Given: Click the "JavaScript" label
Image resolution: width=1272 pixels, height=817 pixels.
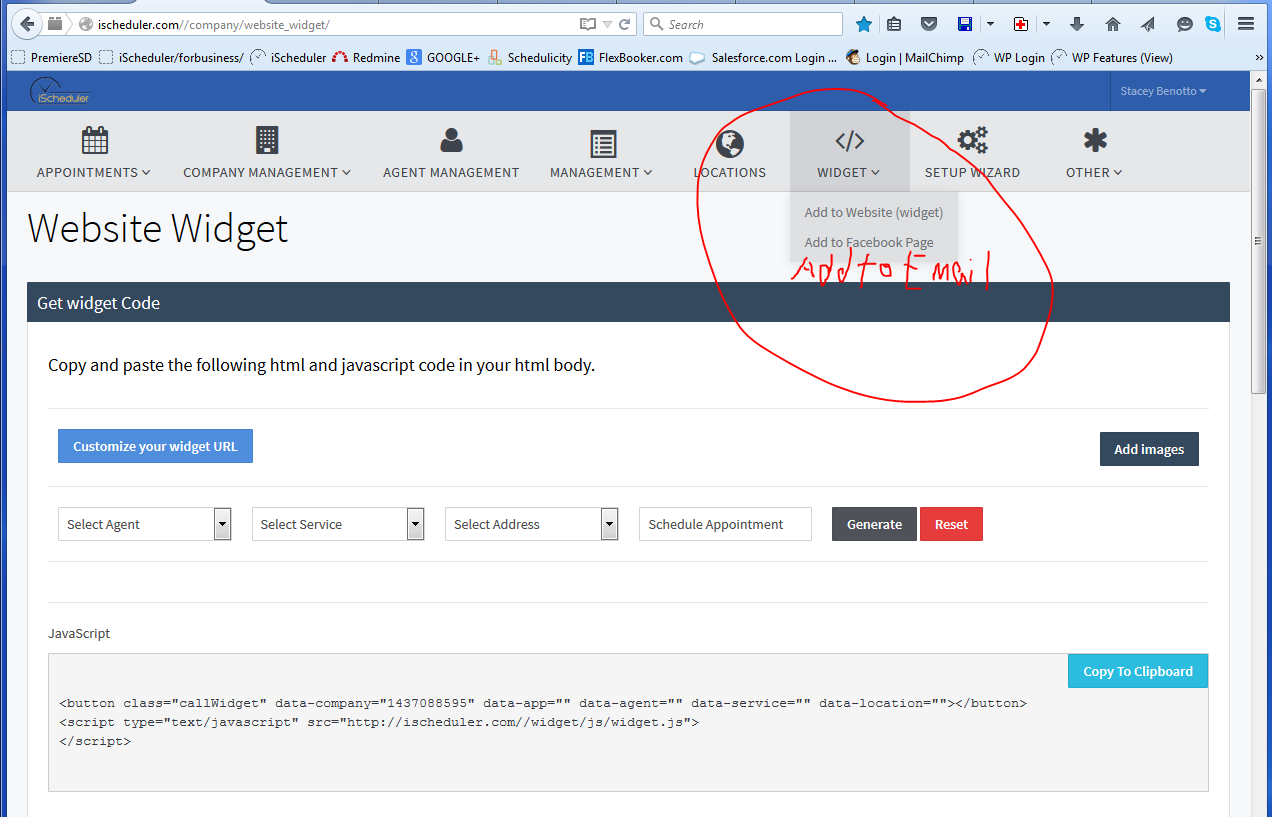Looking at the screenshot, I should coord(79,633).
